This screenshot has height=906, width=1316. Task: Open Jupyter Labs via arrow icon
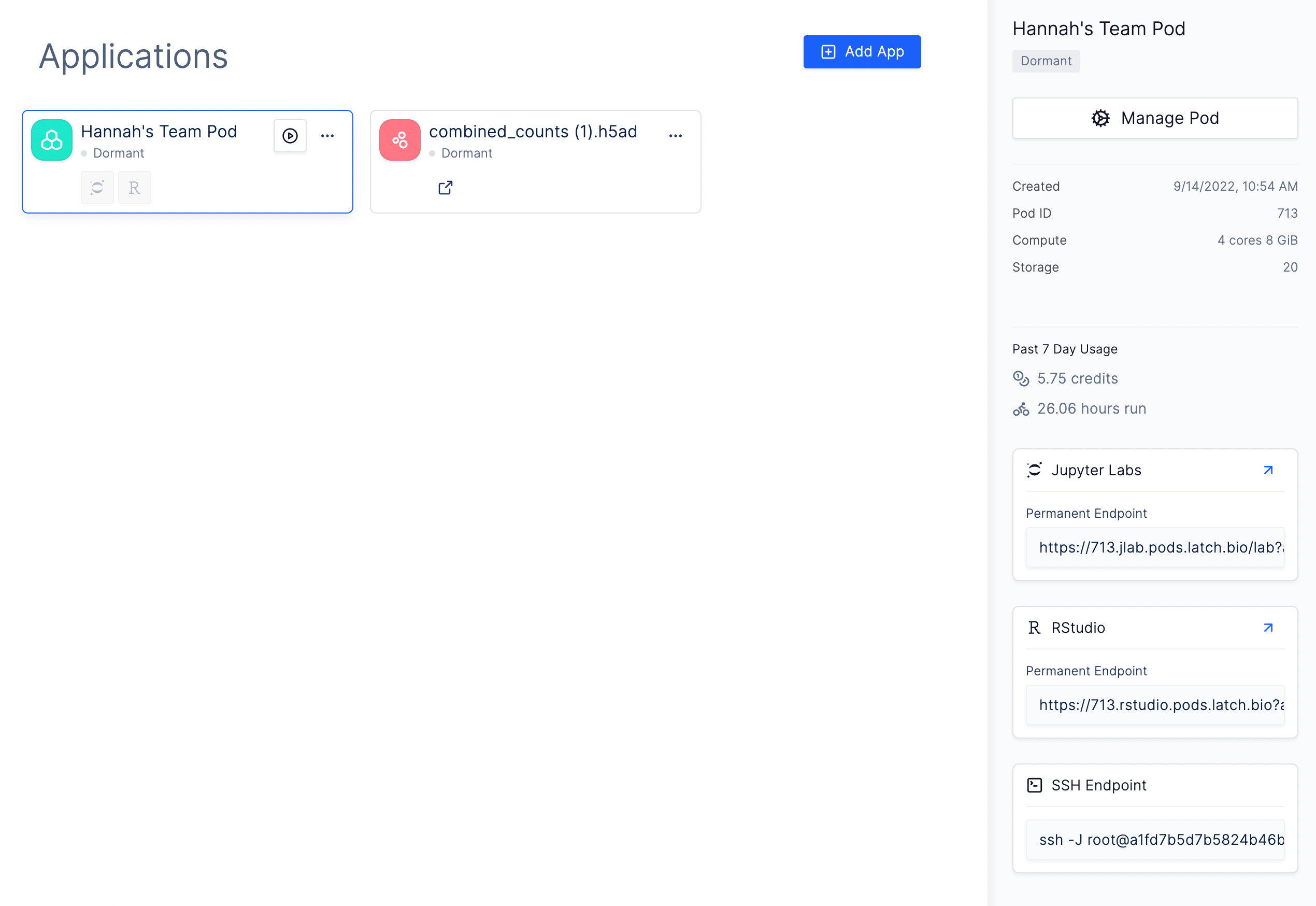point(1268,470)
